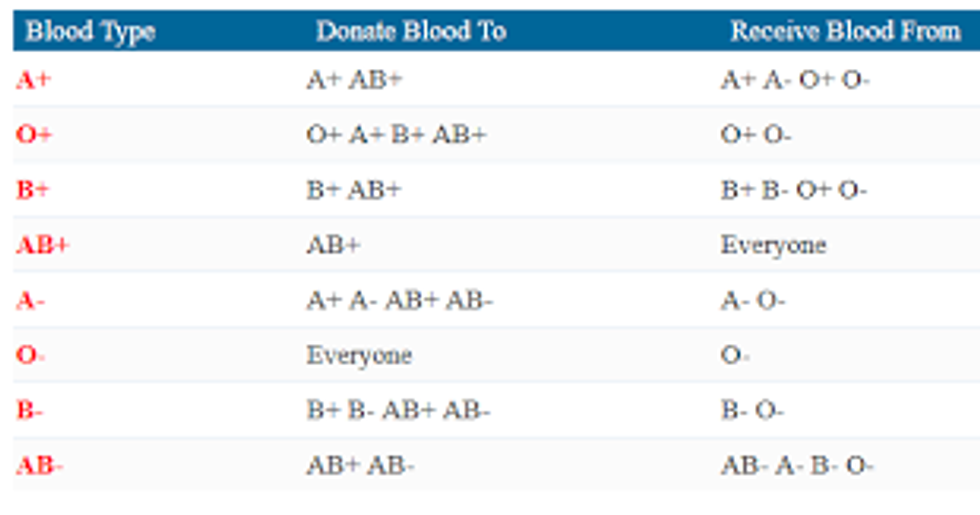
Task: Open the red AB+ blood type label
Action: point(42,245)
